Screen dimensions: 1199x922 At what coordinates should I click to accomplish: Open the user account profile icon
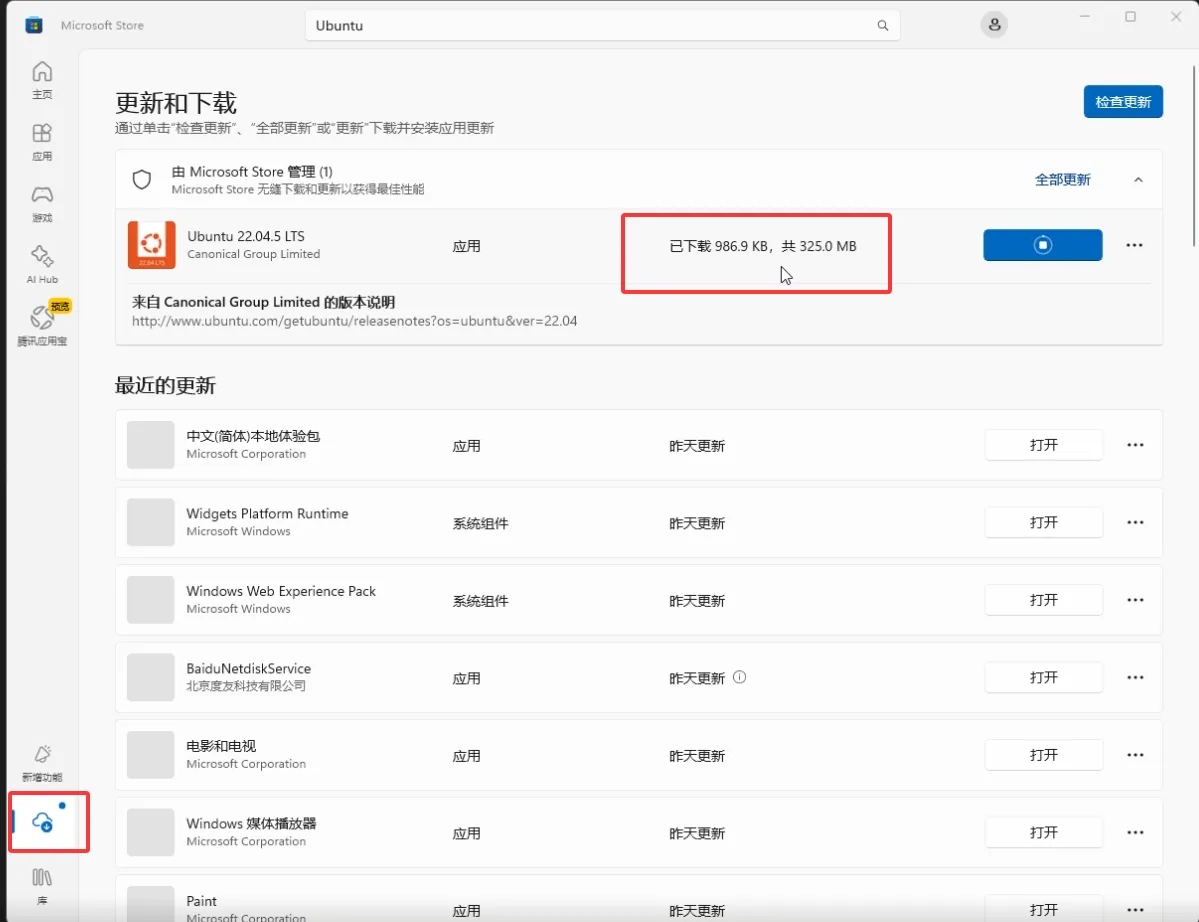(x=994, y=24)
